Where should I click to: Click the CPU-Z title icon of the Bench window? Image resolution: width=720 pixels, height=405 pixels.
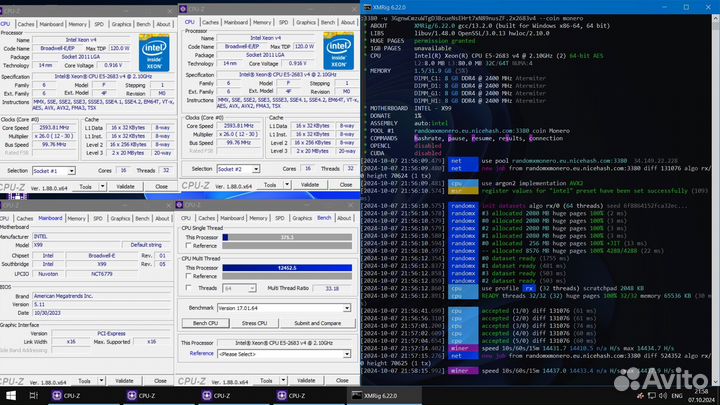coord(180,205)
